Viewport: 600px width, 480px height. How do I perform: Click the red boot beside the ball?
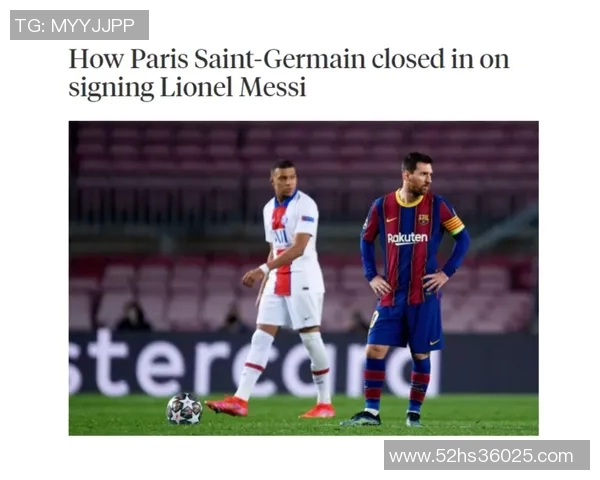click(227, 406)
